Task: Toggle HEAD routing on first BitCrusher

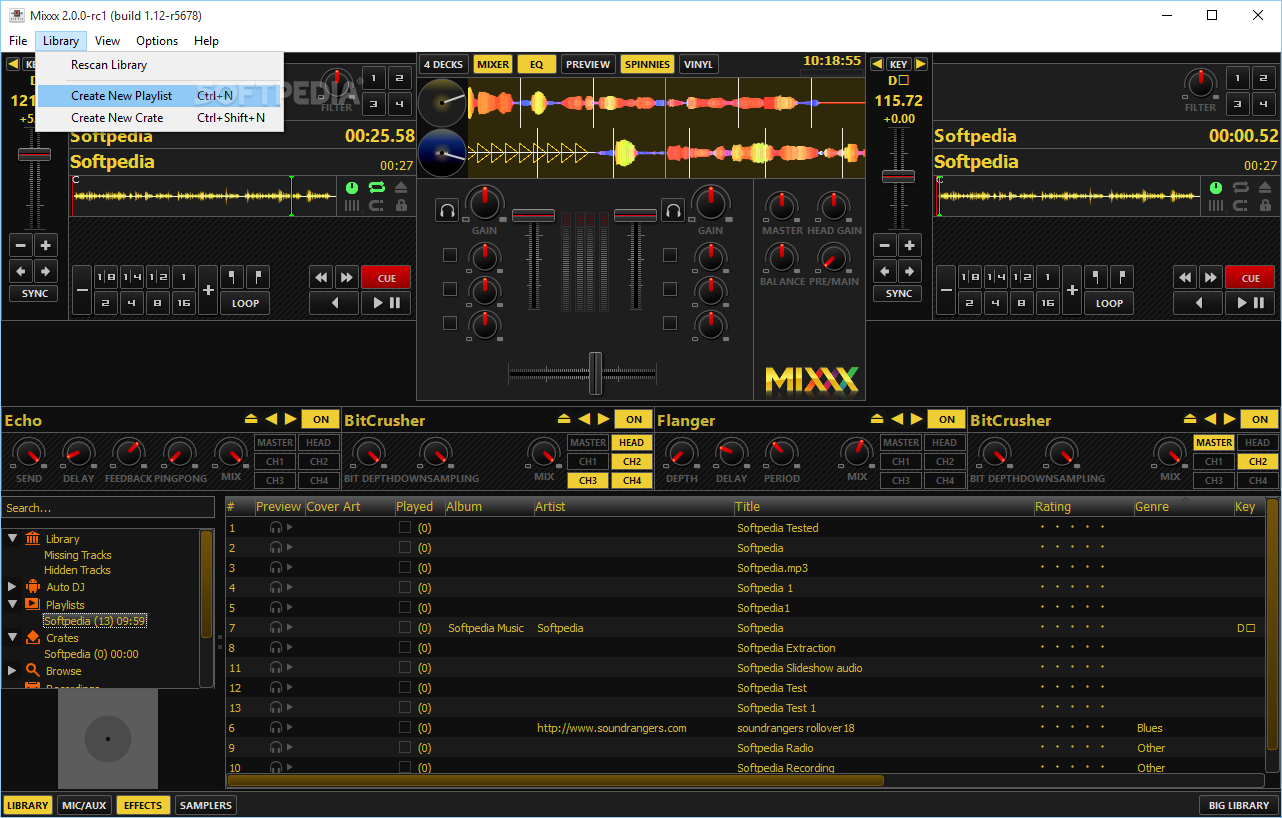Action: pos(631,442)
